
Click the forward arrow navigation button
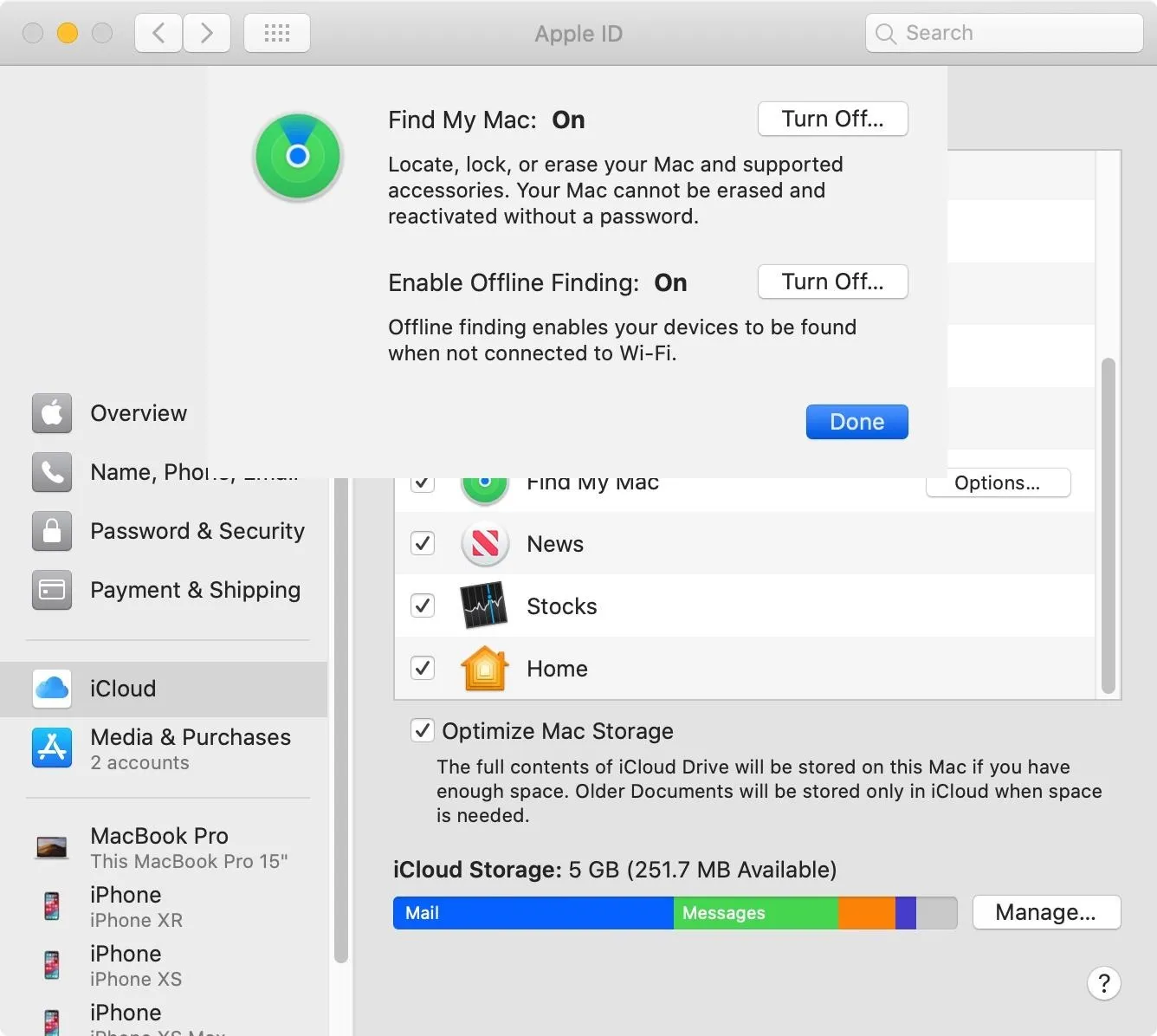coord(207,34)
